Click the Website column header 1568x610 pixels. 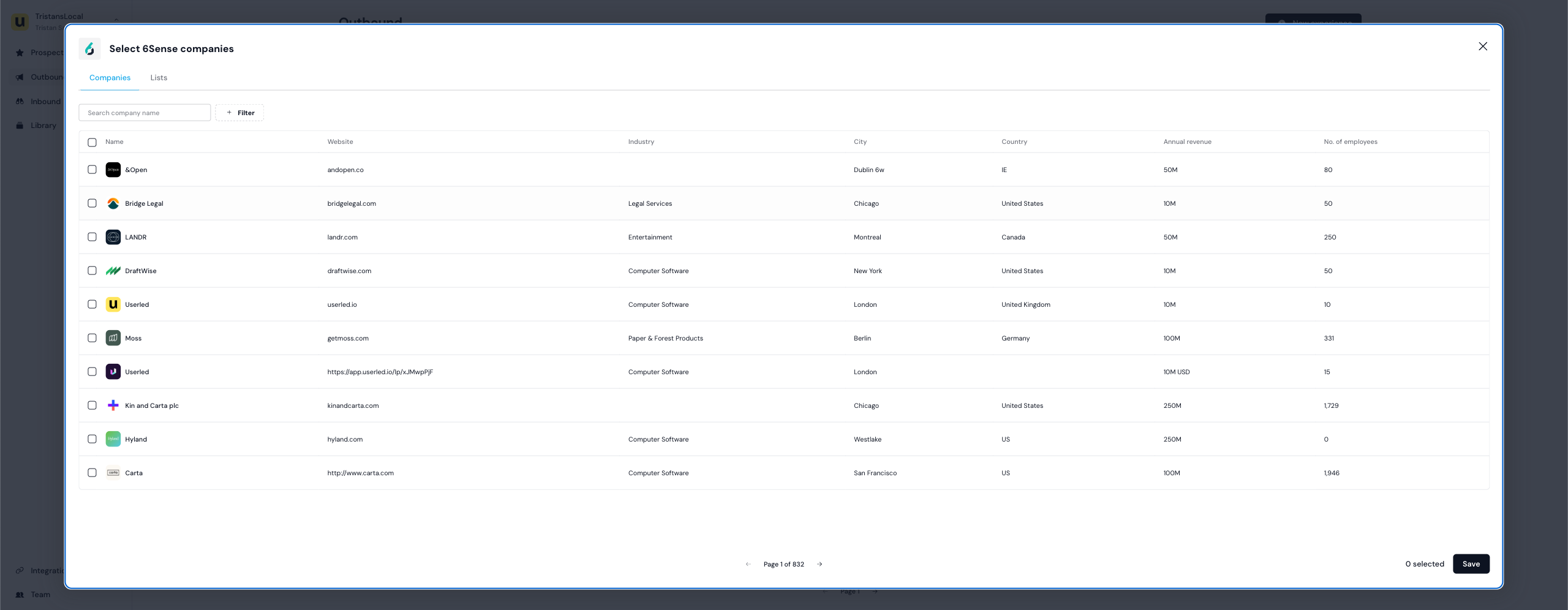[340, 142]
